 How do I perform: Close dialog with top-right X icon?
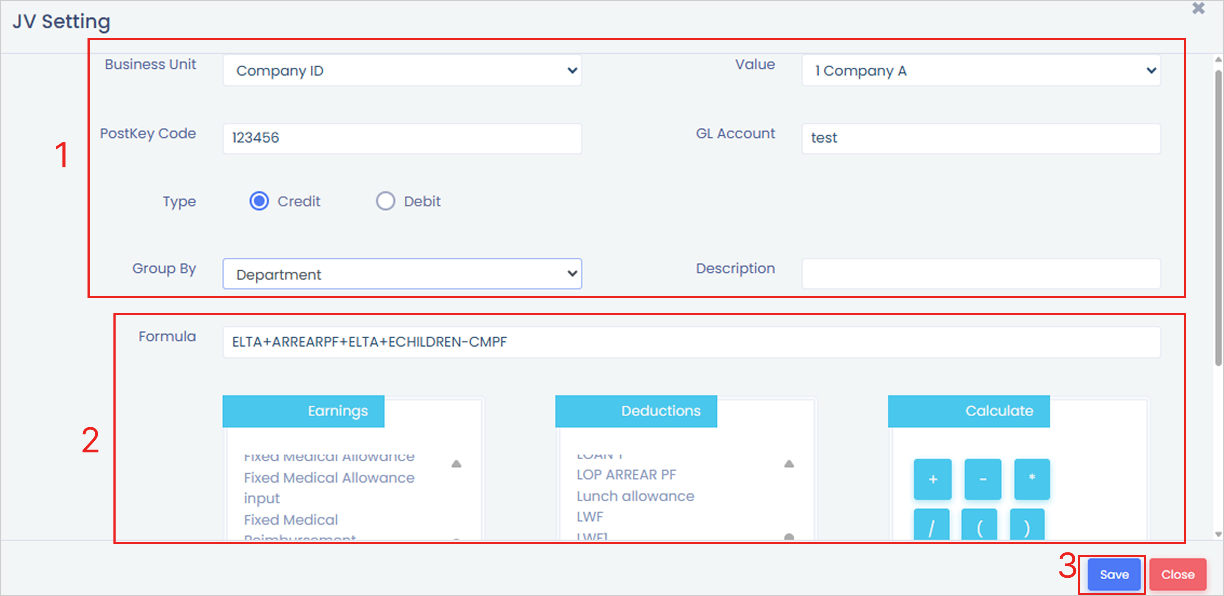point(1198,8)
